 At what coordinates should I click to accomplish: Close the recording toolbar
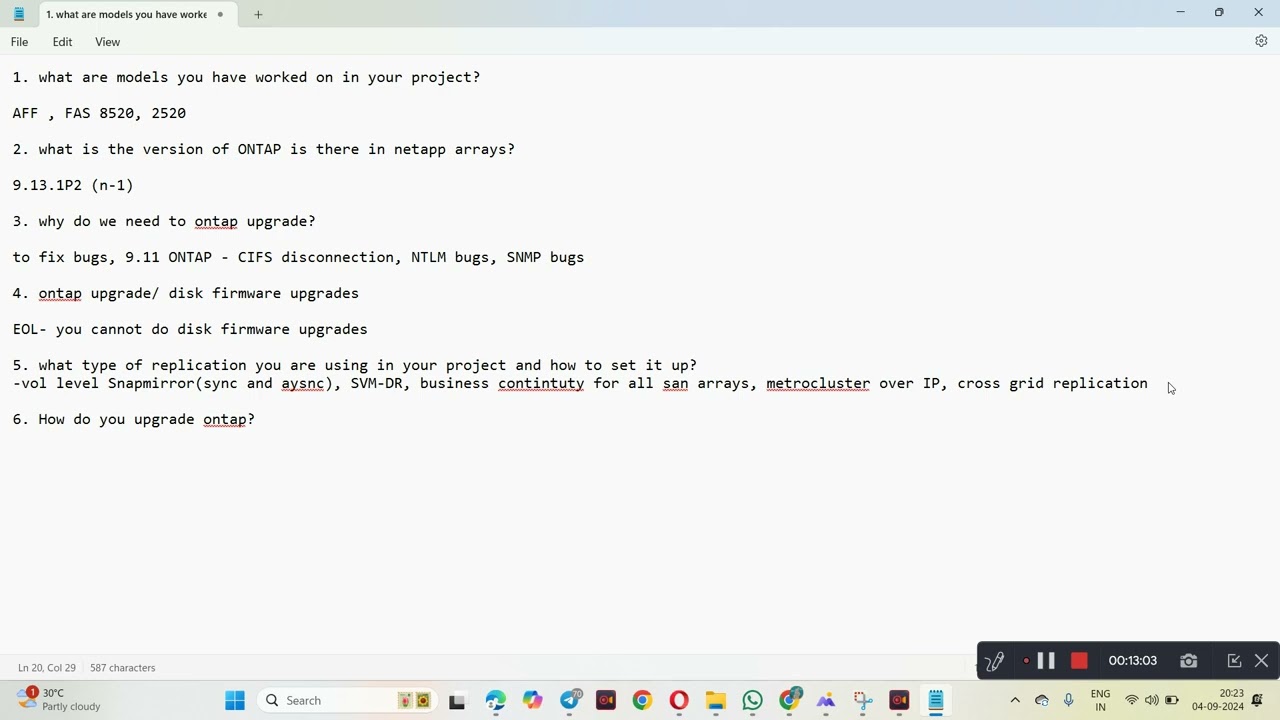[x=1262, y=661]
